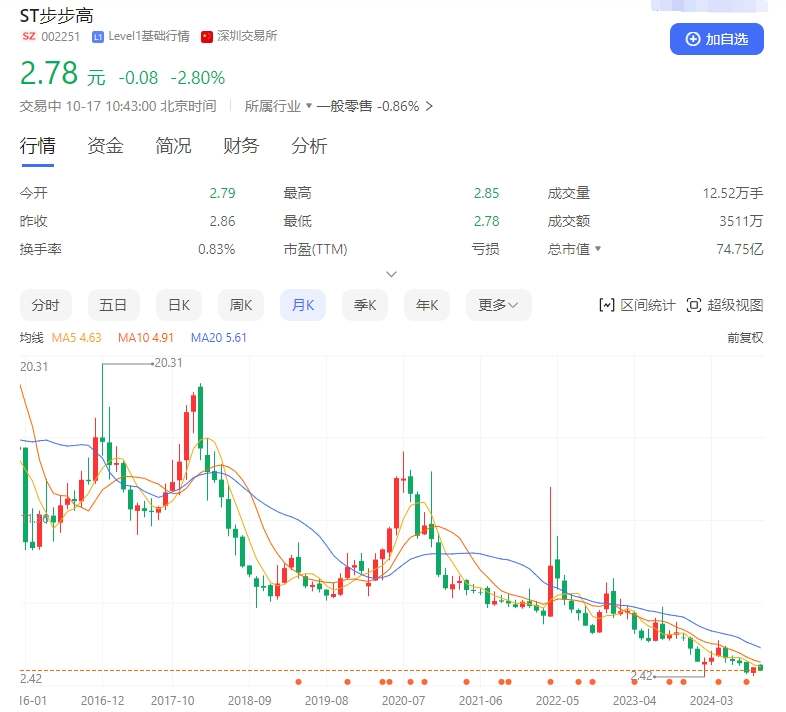This screenshot has height=712, width=786.
Task: Click the MA10 4.91 indicator label
Action: coord(146,337)
